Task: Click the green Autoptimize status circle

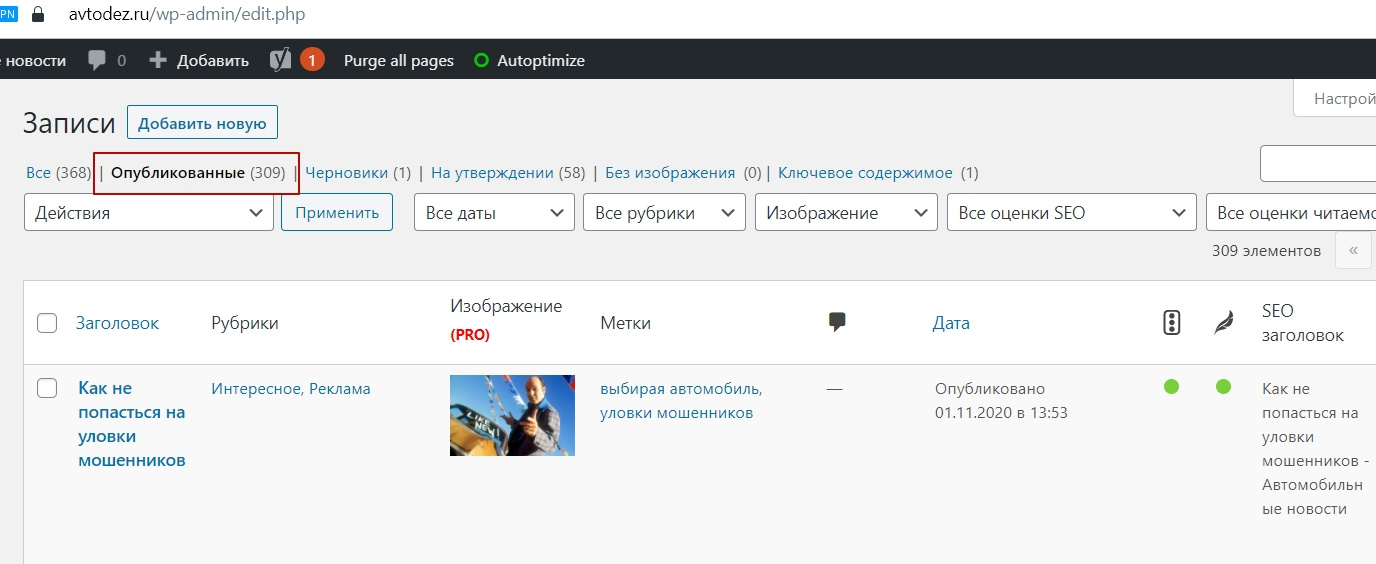Action: pyautogui.click(x=481, y=60)
